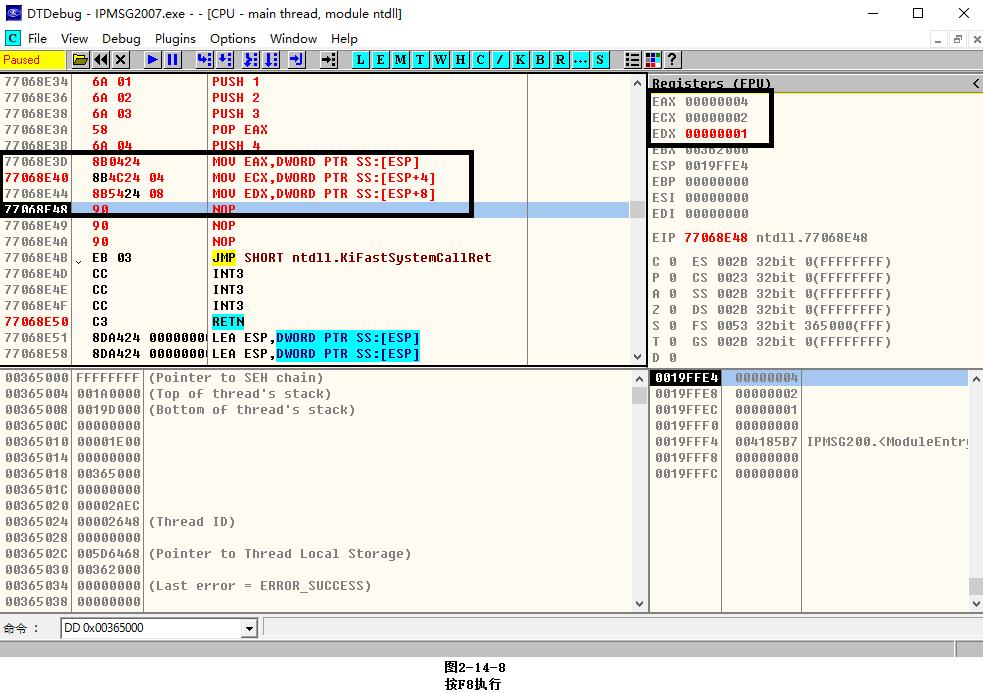Viewport: 983px width, 693px height.
Task: Select MOV ECX,DWORD PTR SS:[ESP+4] line
Action: click(315, 177)
